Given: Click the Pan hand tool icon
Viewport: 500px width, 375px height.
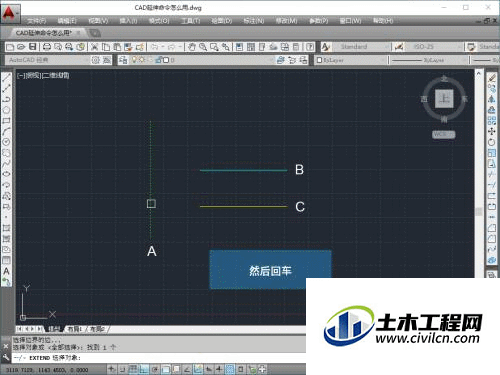Looking at the screenshot, I should 192,47.
